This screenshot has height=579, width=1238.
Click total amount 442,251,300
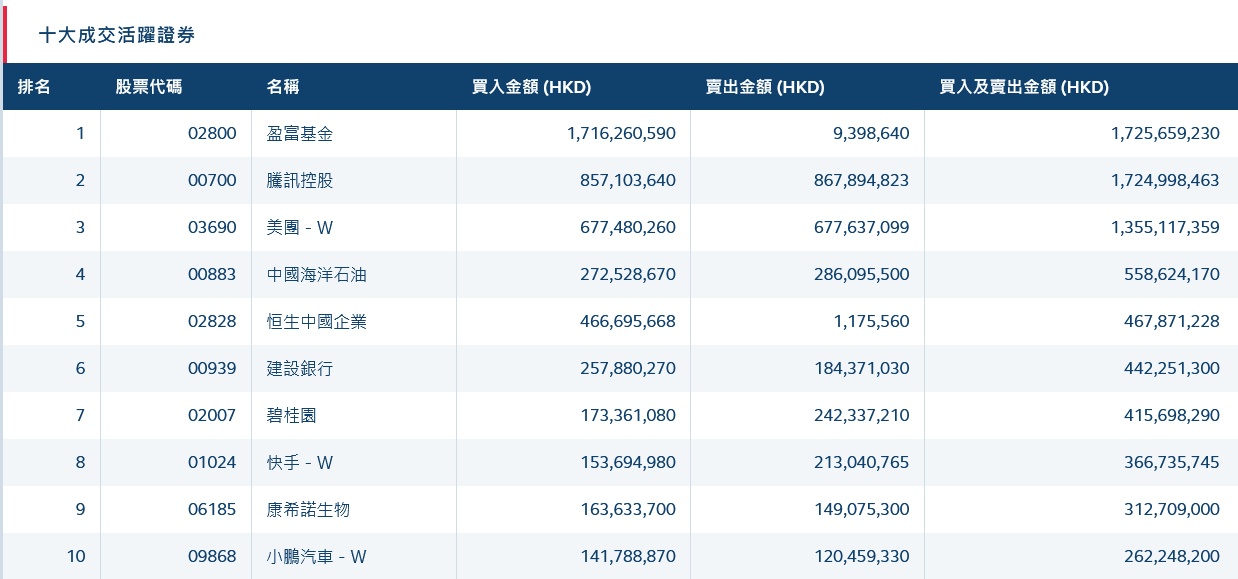click(1172, 368)
